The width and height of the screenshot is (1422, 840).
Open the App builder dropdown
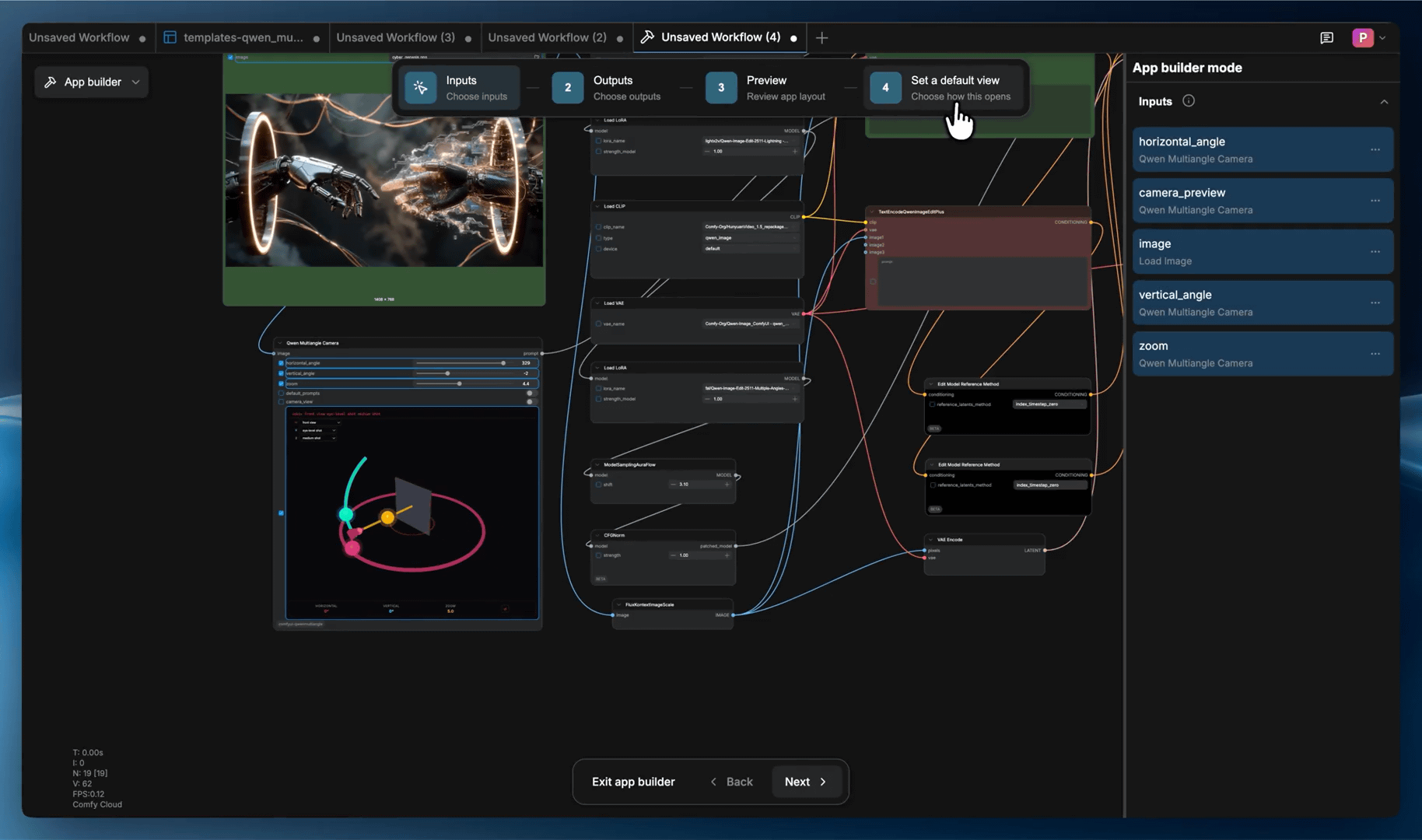tap(135, 82)
